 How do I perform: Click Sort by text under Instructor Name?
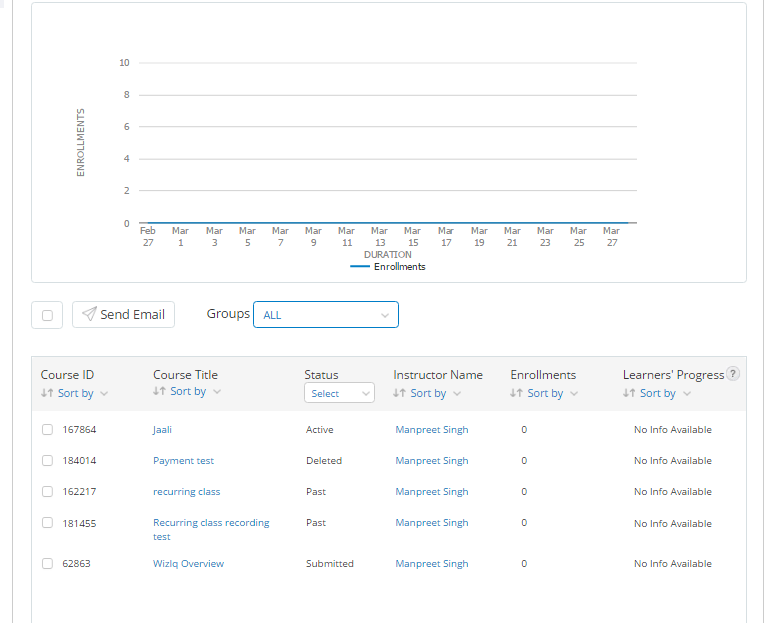428,393
